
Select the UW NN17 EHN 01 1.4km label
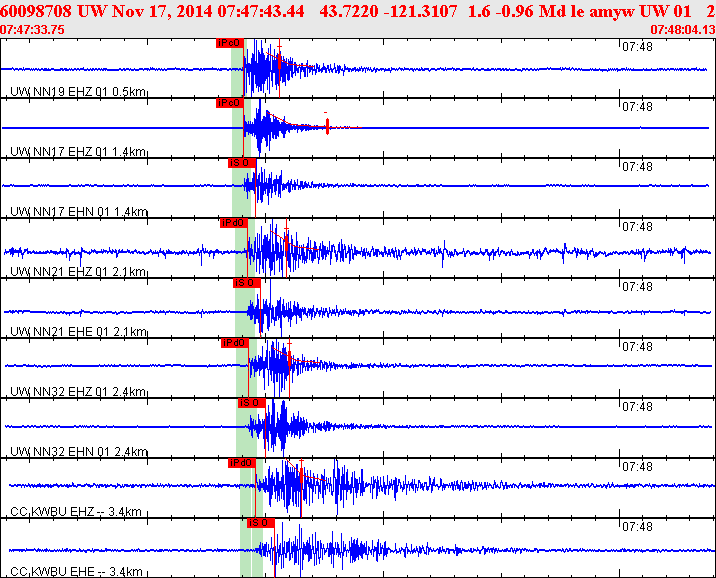point(79,211)
